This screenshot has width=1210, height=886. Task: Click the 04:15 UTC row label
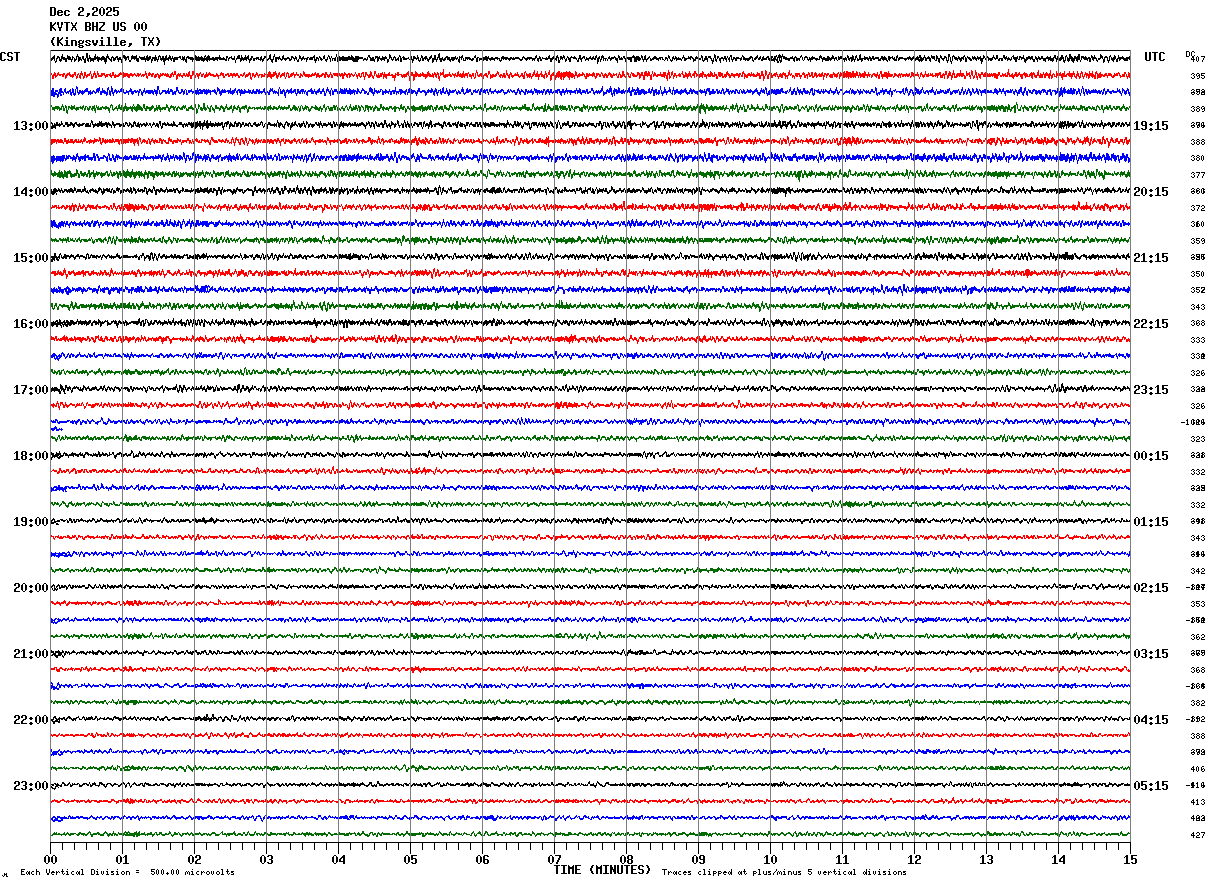[x=1151, y=720]
